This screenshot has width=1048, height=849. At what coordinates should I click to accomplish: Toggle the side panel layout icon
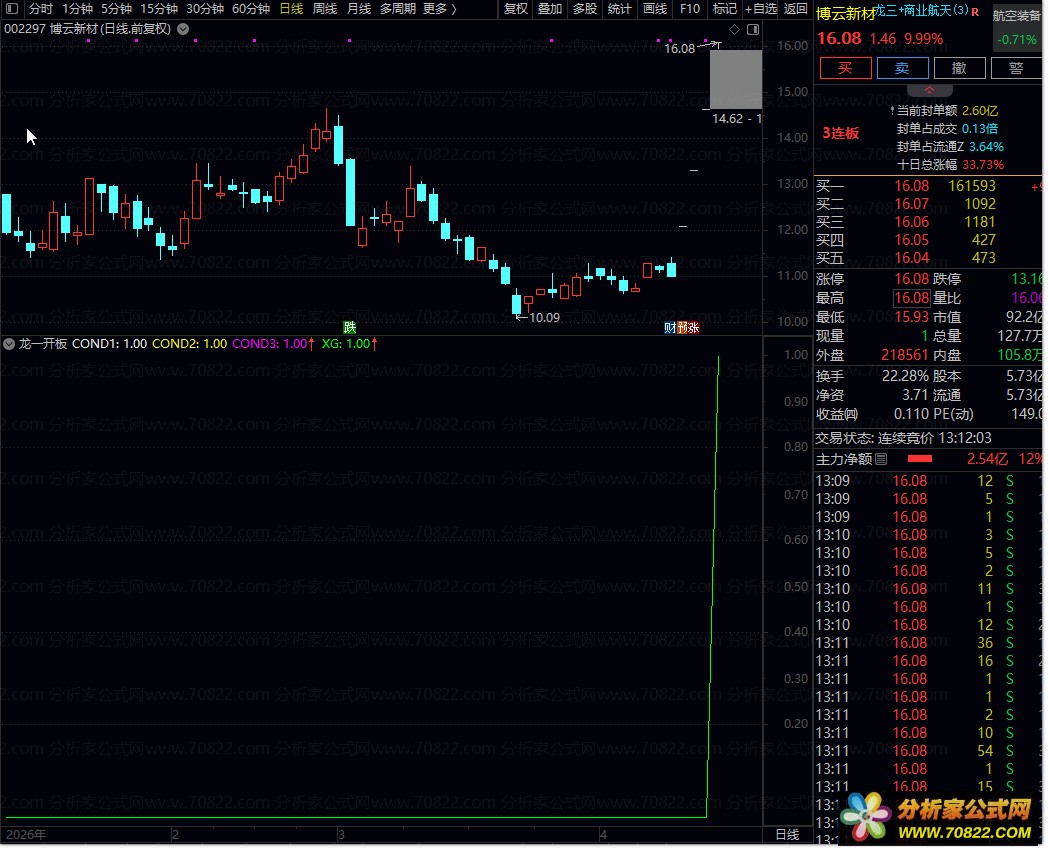tap(753, 30)
